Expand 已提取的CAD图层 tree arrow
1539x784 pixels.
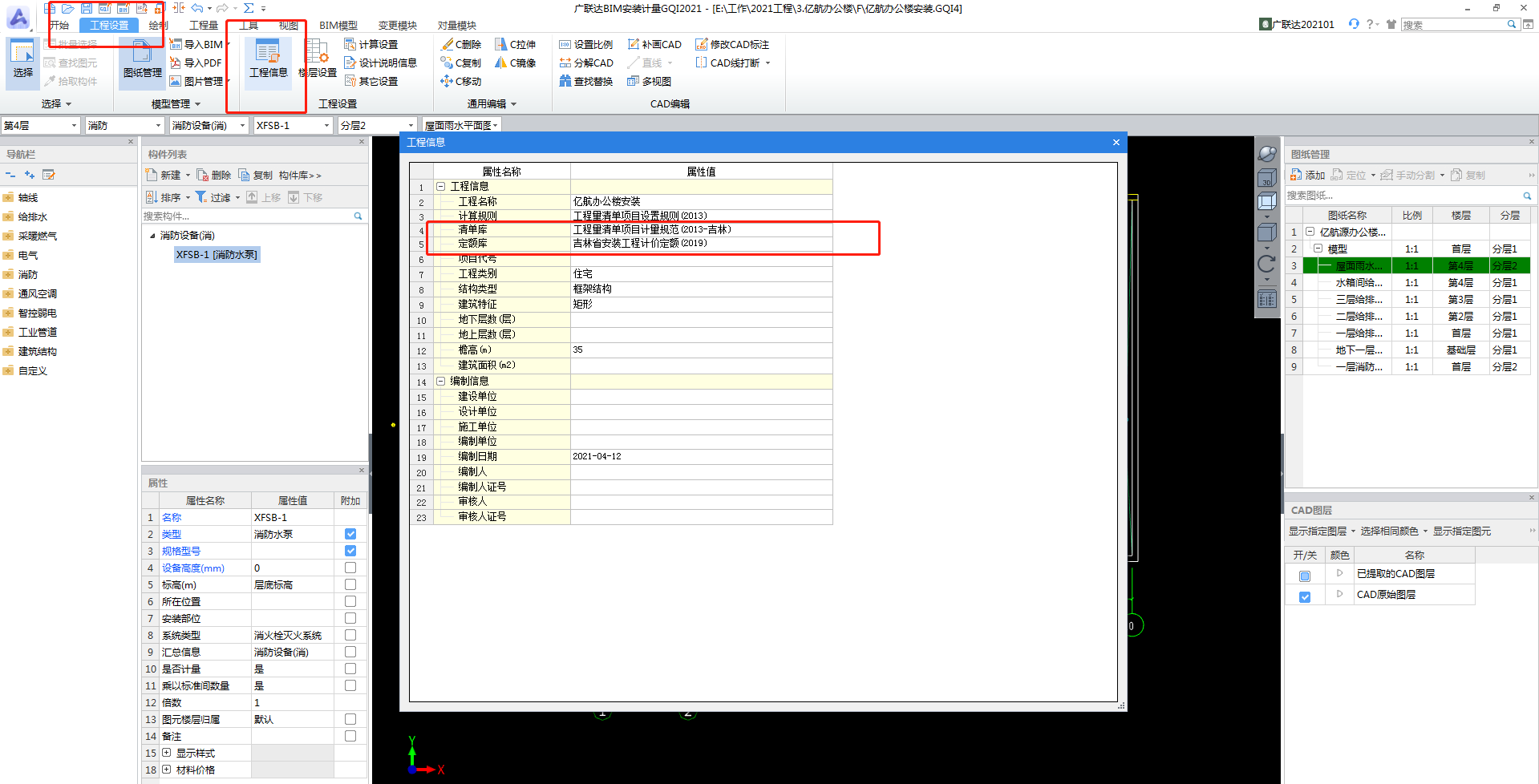1339,573
